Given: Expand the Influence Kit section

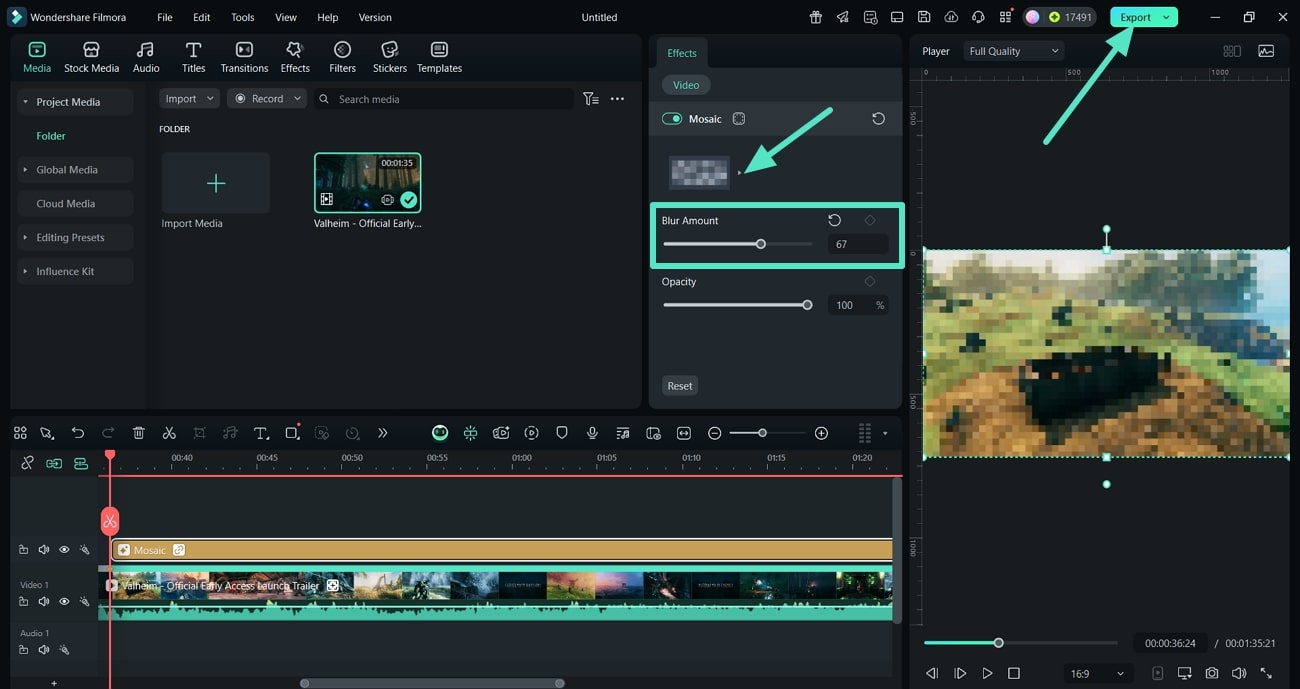Looking at the screenshot, I should point(25,272).
